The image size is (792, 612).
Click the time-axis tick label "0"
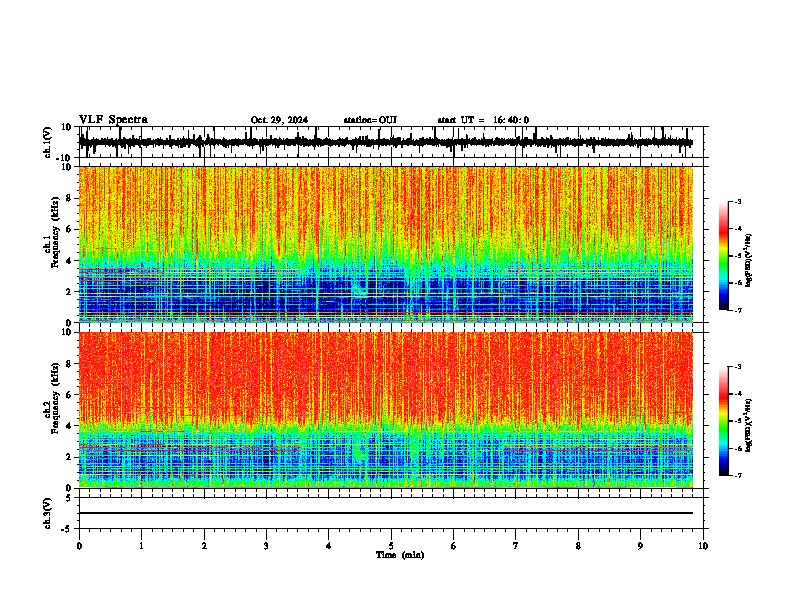[x=79, y=546]
